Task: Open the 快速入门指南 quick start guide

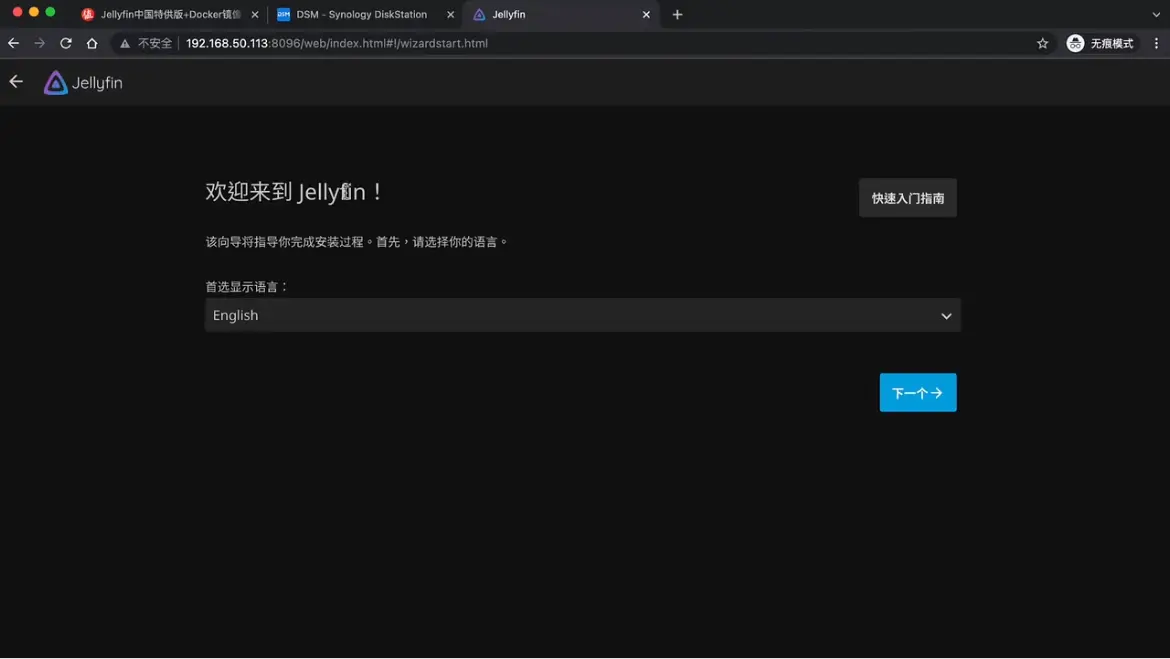Action: [907, 198]
